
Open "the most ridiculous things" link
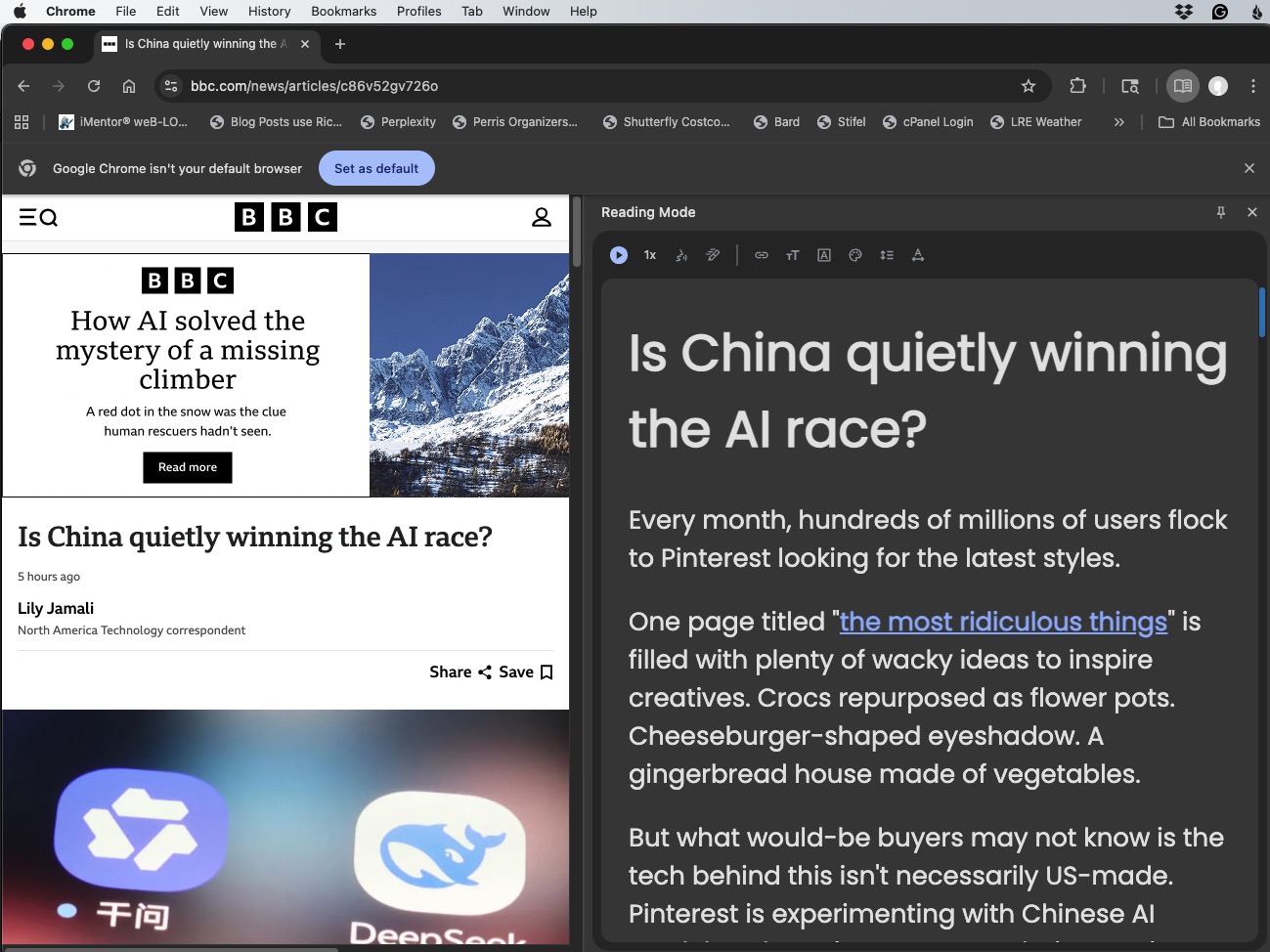pos(1003,622)
